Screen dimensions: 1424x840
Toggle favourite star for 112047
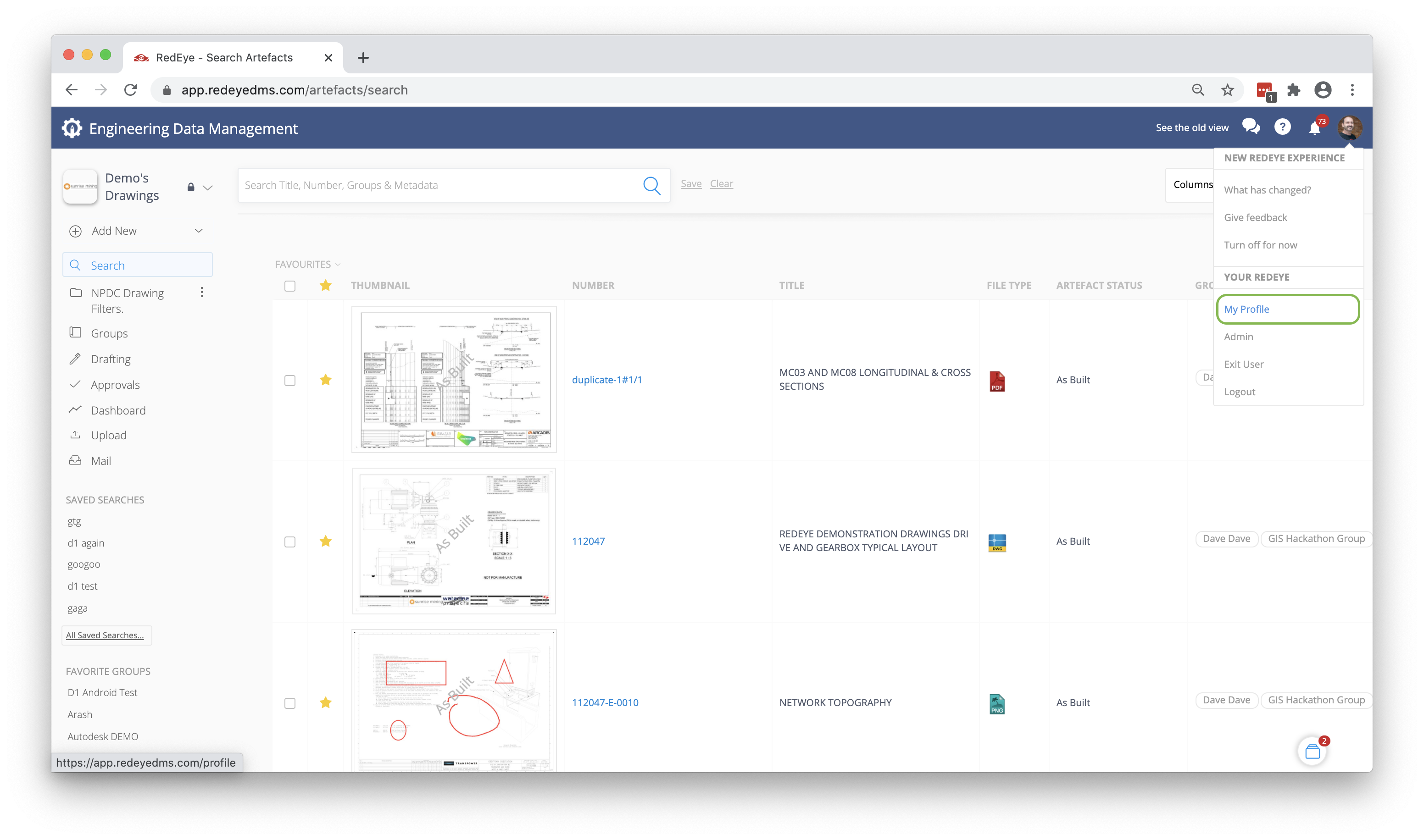coord(326,541)
